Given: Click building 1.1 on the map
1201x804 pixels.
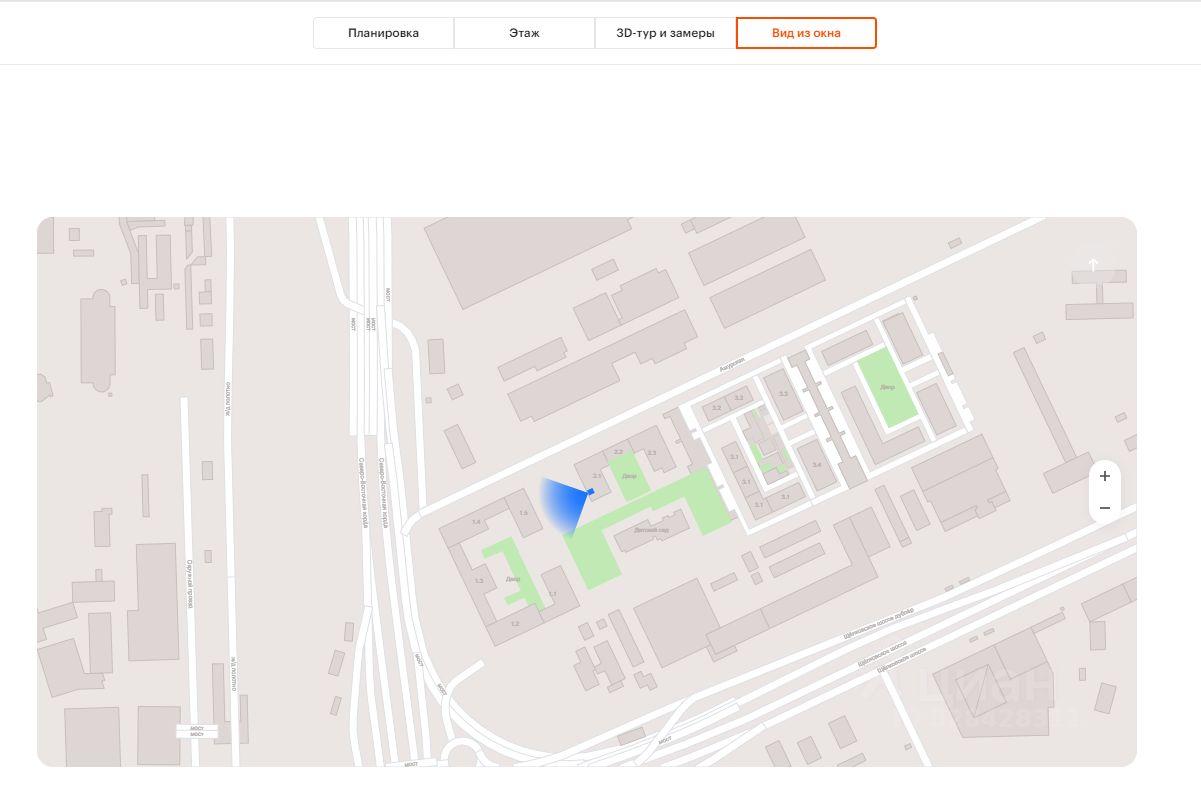Looking at the screenshot, I should pyautogui.click(x=552, y=594).
